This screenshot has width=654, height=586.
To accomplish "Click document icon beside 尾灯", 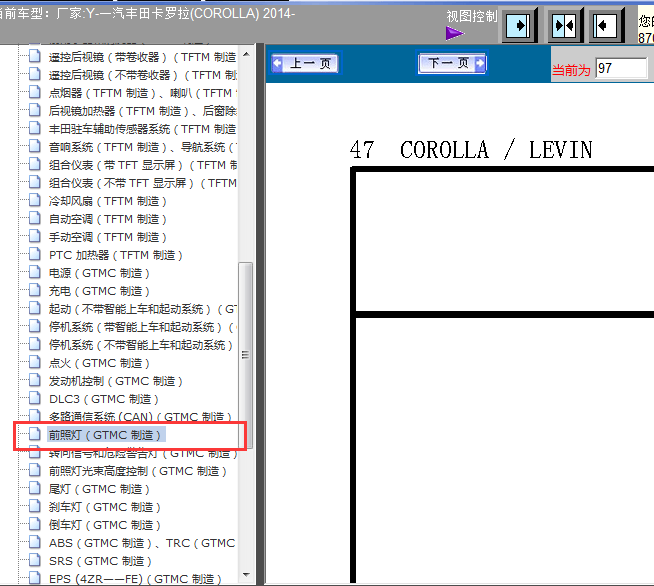I will [x=35, y=488].
